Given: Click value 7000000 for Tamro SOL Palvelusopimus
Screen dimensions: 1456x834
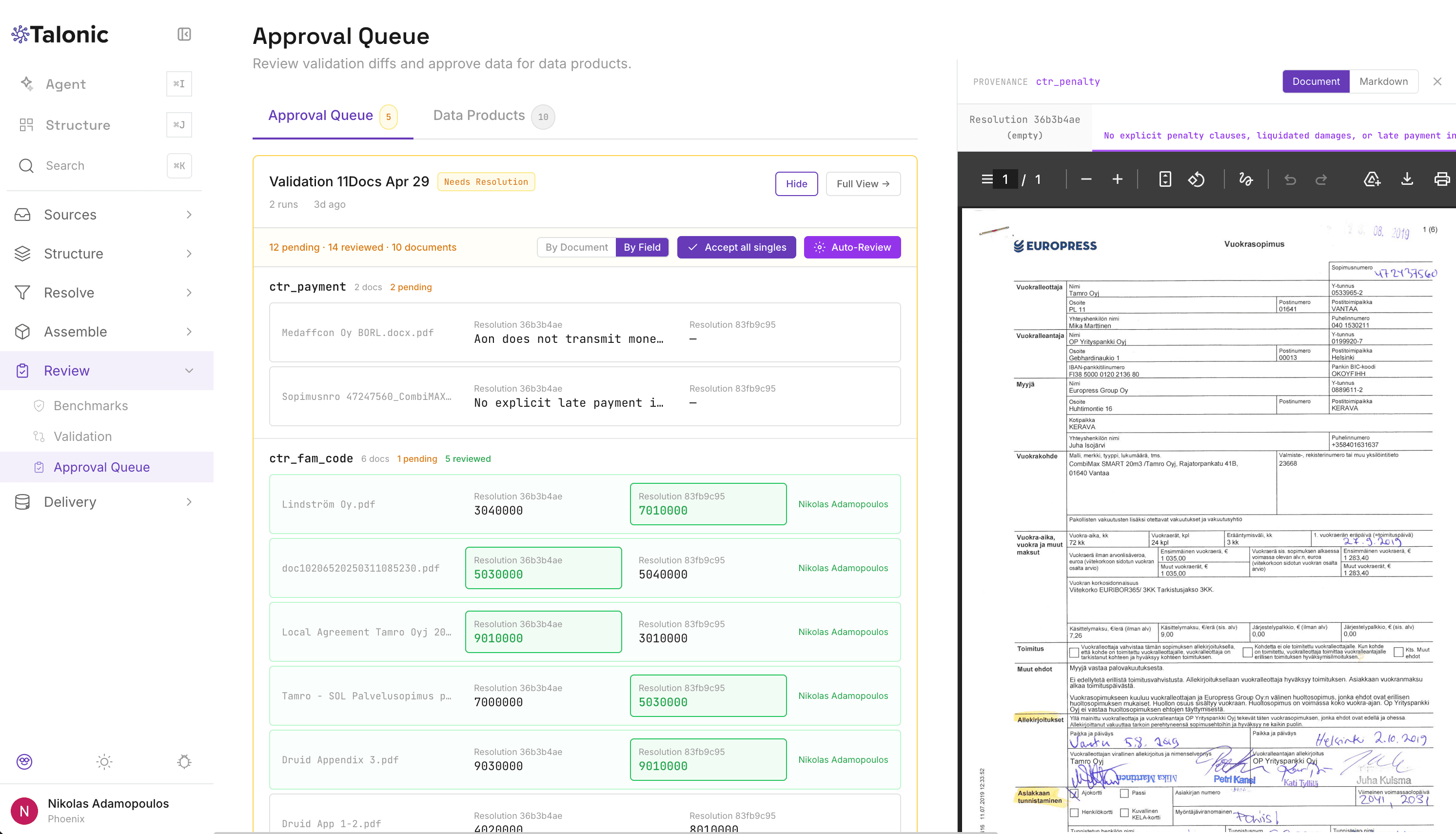Looking at the screenshot, I should click(x=498, y=702).
